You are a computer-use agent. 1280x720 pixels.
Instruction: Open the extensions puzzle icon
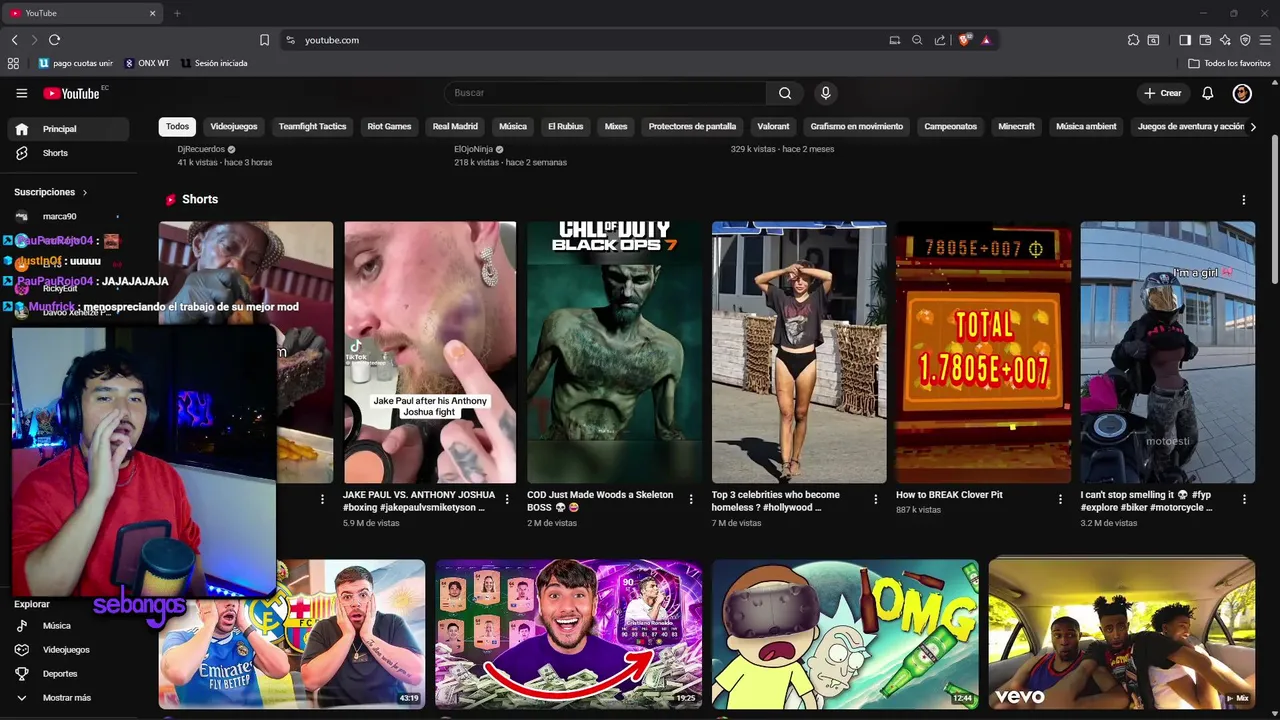(1133, 40)
